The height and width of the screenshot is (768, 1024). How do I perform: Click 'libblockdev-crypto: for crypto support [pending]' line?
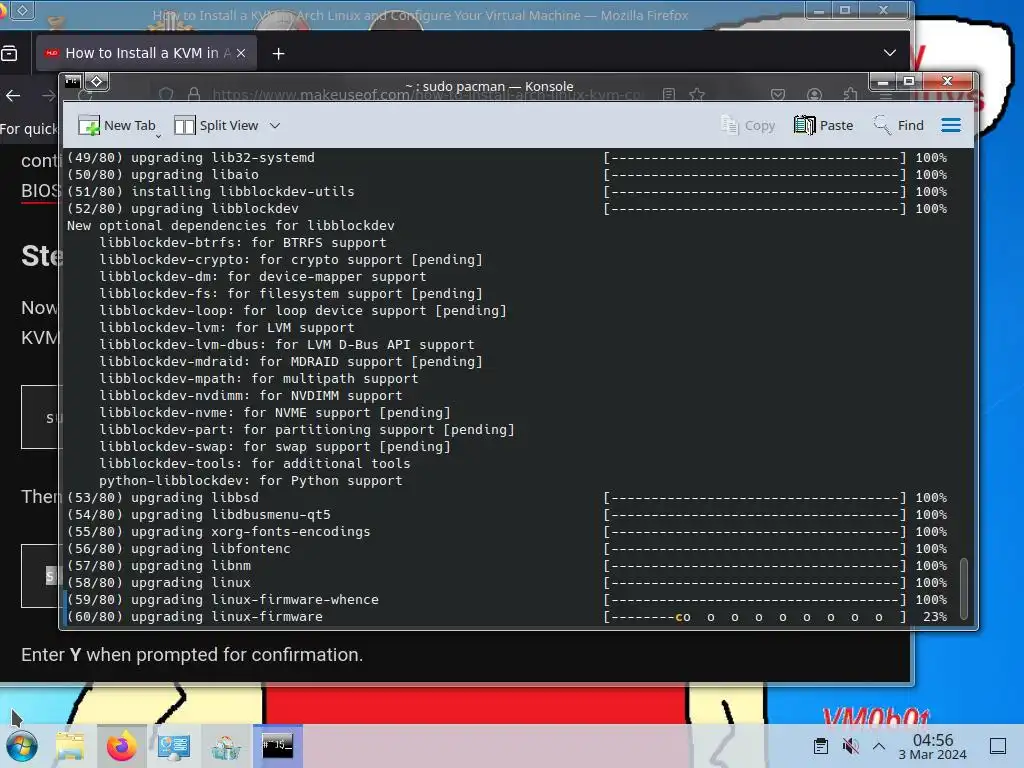point(291,259)
